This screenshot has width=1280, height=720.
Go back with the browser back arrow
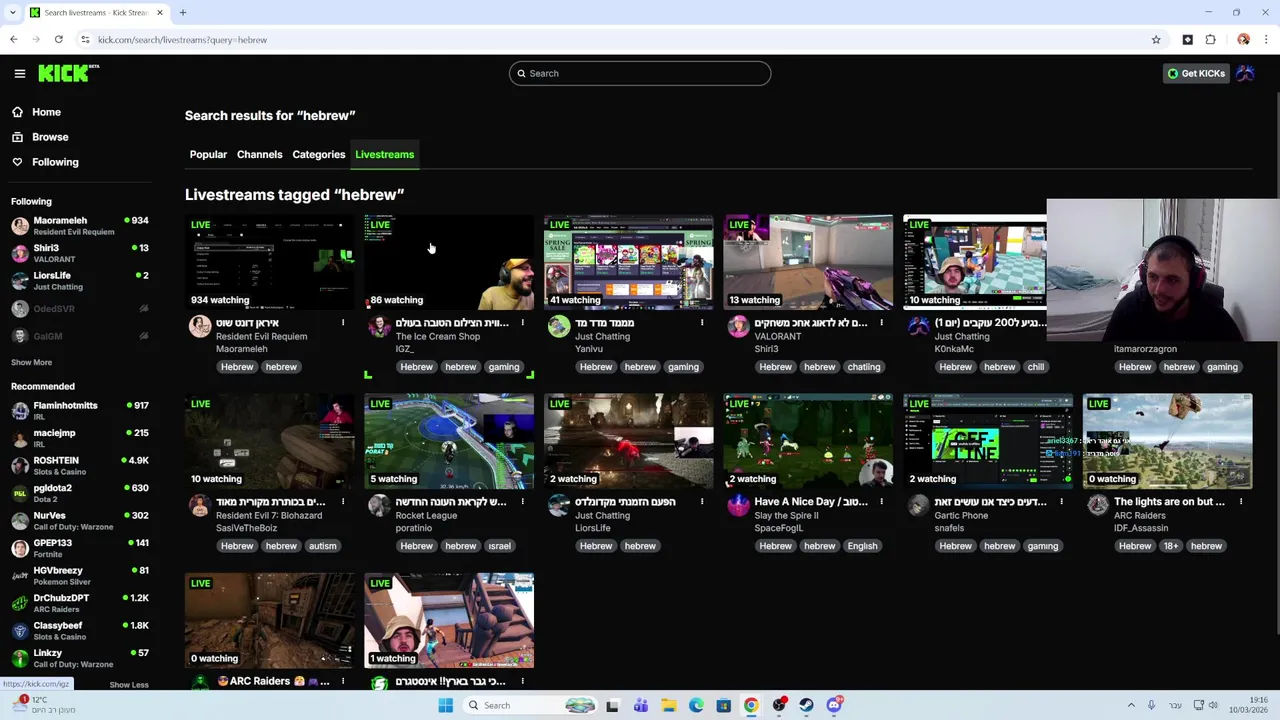click(x=14, y=40)
